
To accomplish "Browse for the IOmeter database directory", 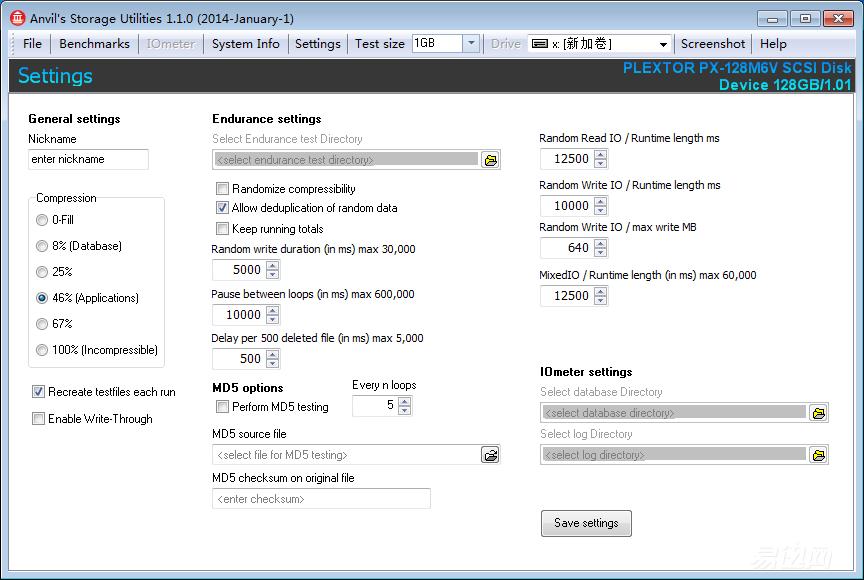I will pyautogui.click(x=819, y=412).
